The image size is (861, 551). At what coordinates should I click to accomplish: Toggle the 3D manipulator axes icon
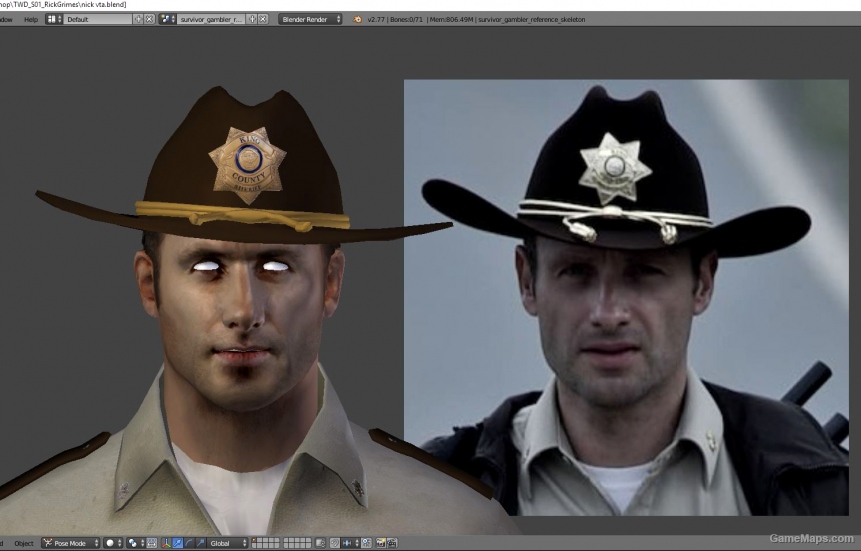pyautogui.click(x=166, y=543)
